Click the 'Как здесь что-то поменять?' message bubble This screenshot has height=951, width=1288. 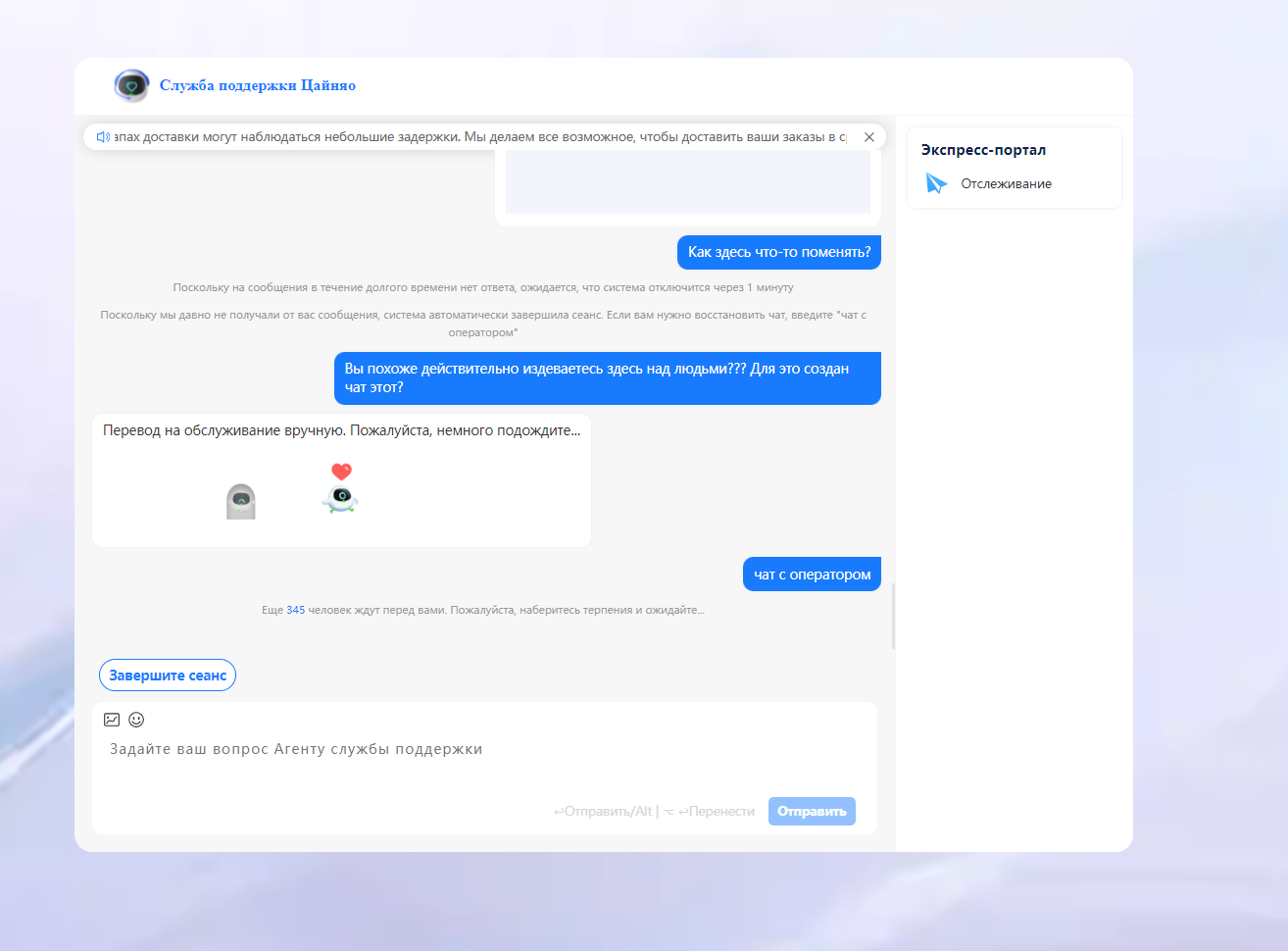(779, 252)
